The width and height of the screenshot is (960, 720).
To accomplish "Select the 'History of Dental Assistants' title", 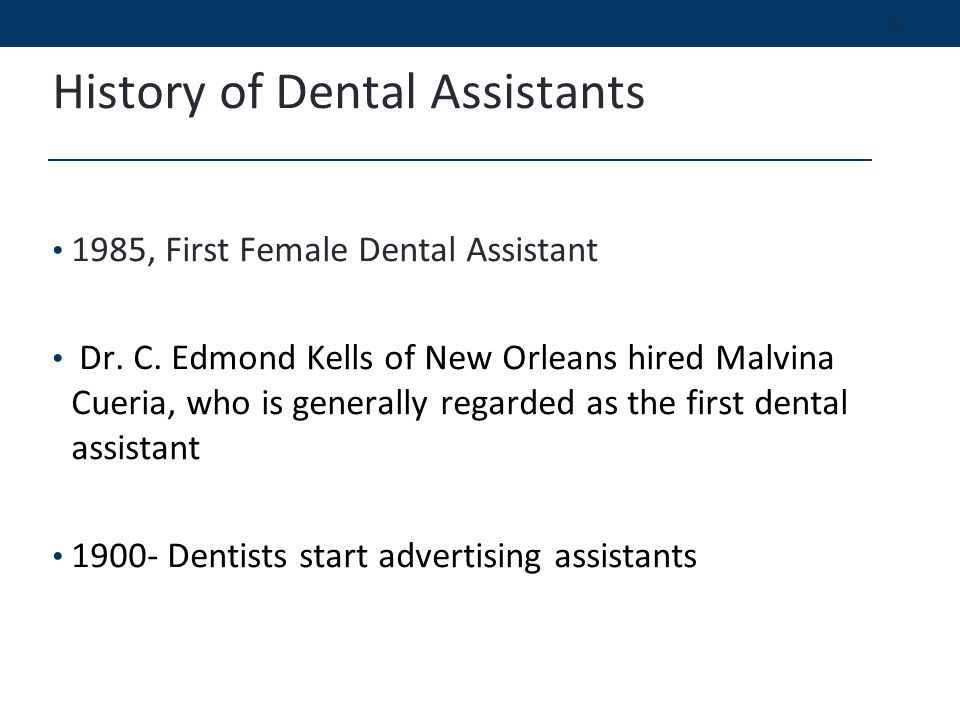I will click(x=349, y=92).
